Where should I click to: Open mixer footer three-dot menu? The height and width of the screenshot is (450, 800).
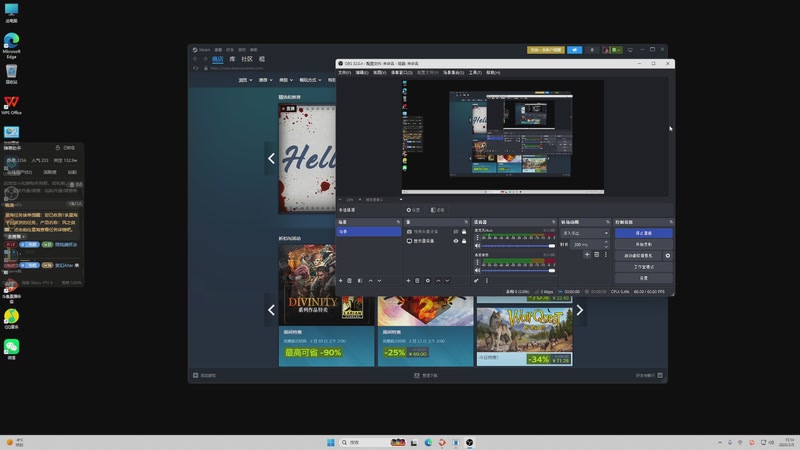click(x=487, y=281)
